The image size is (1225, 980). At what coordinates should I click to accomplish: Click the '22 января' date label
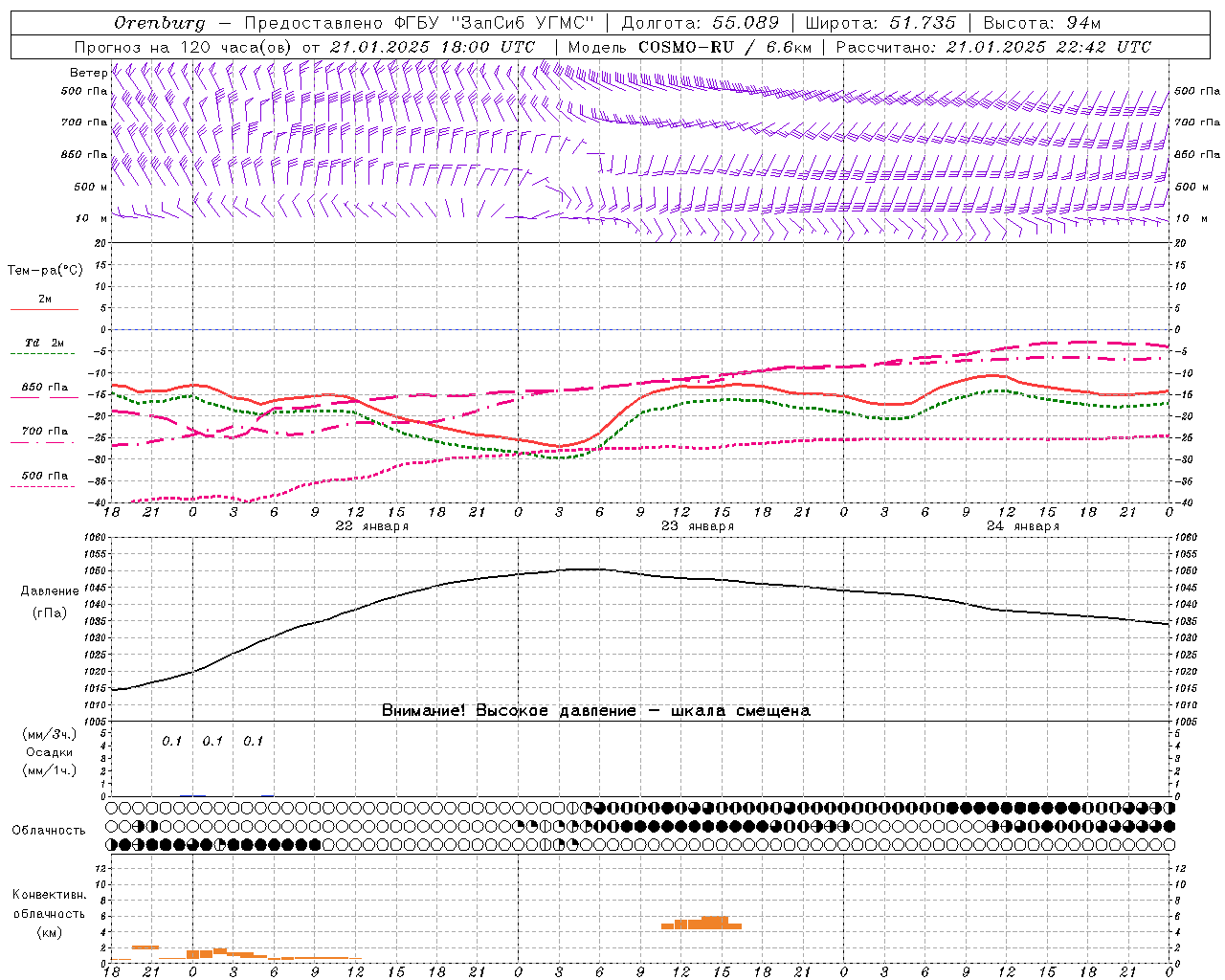[x=372, y=526]
